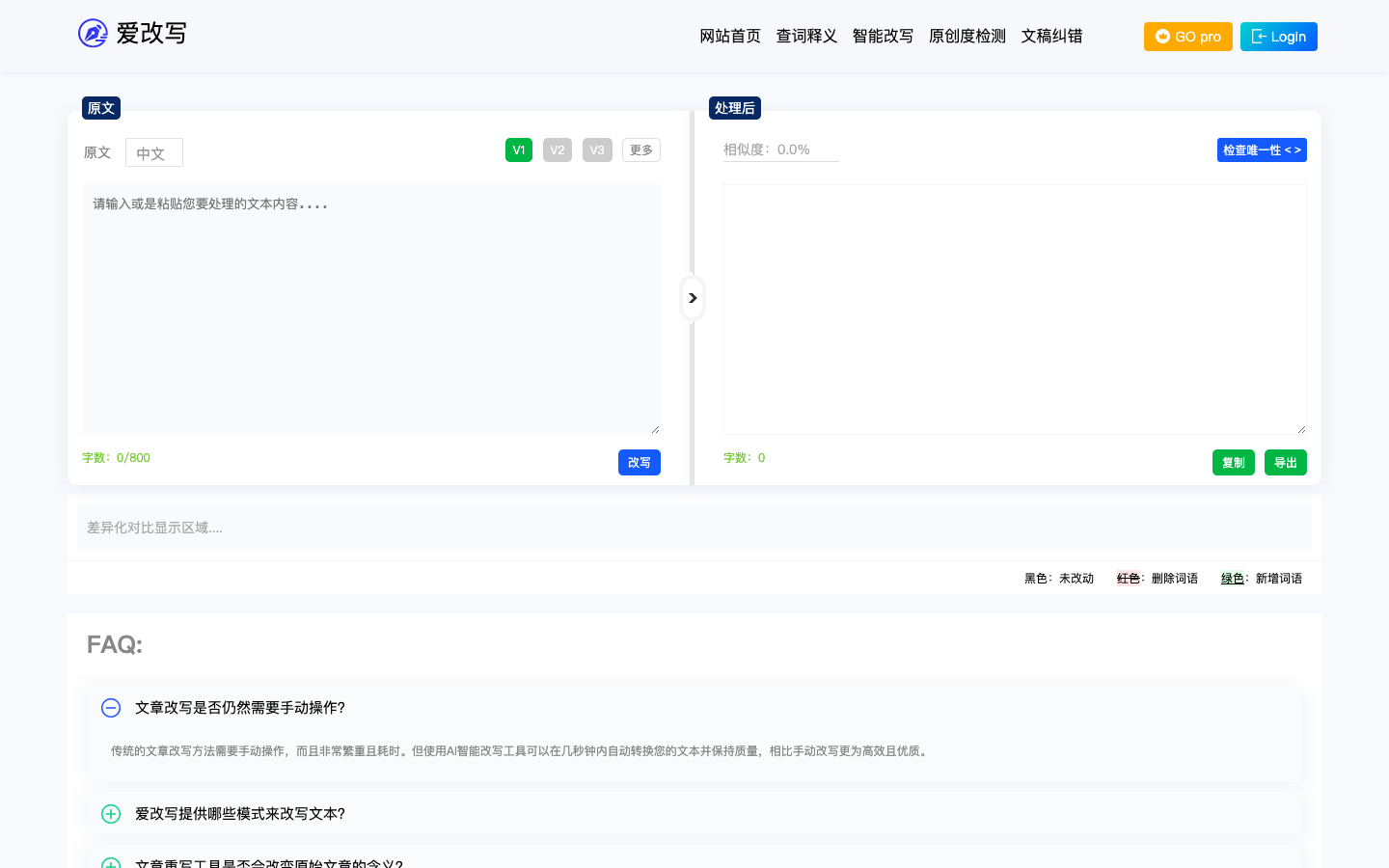Click the 爱改写 pen logo icon

tap(93, 34)
